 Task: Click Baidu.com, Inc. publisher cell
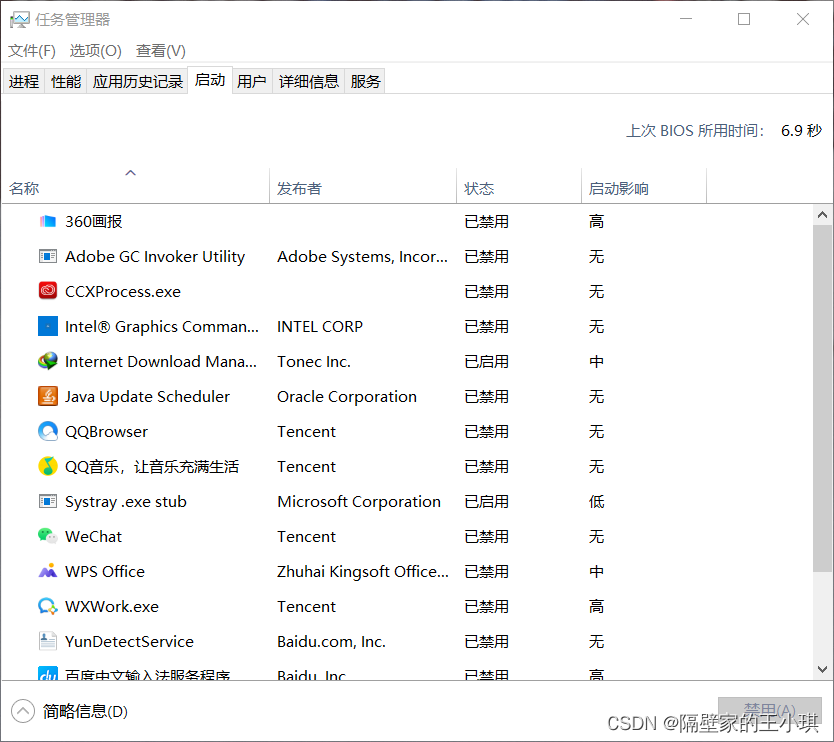click(331, 641)
